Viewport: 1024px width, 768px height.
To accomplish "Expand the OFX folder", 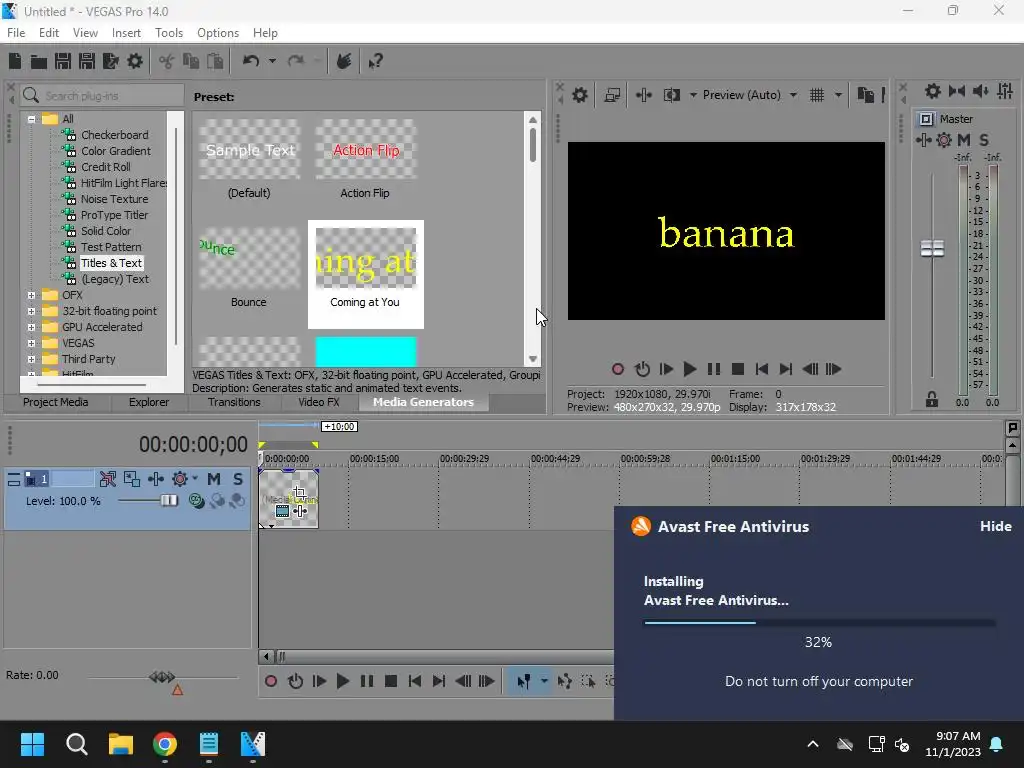I will tap(31, 295).
